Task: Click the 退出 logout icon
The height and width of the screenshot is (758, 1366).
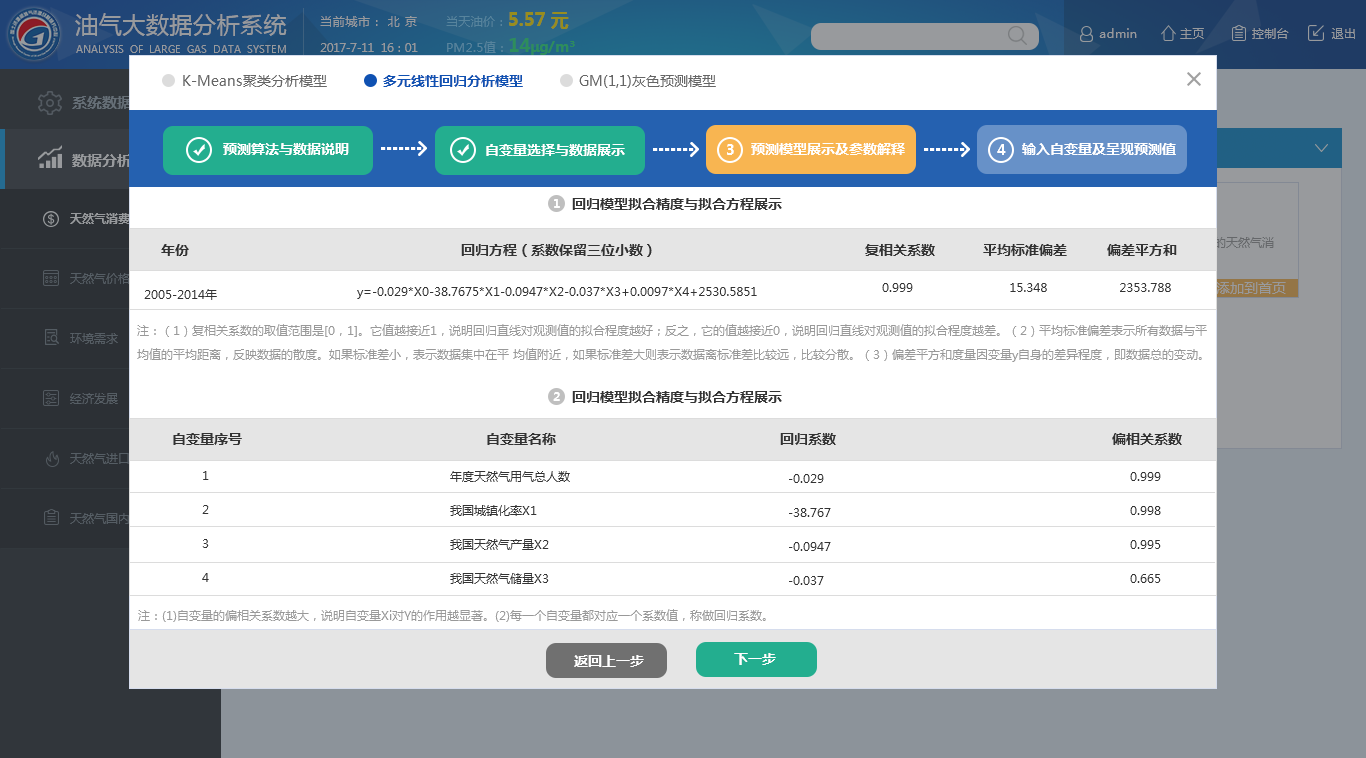Action: (x=1316, y=33)
